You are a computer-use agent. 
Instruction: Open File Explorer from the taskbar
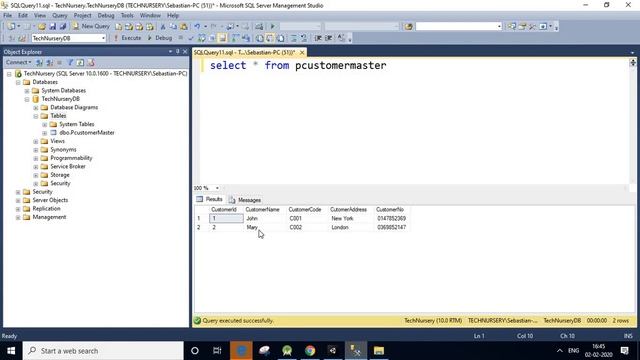(379, 351)
